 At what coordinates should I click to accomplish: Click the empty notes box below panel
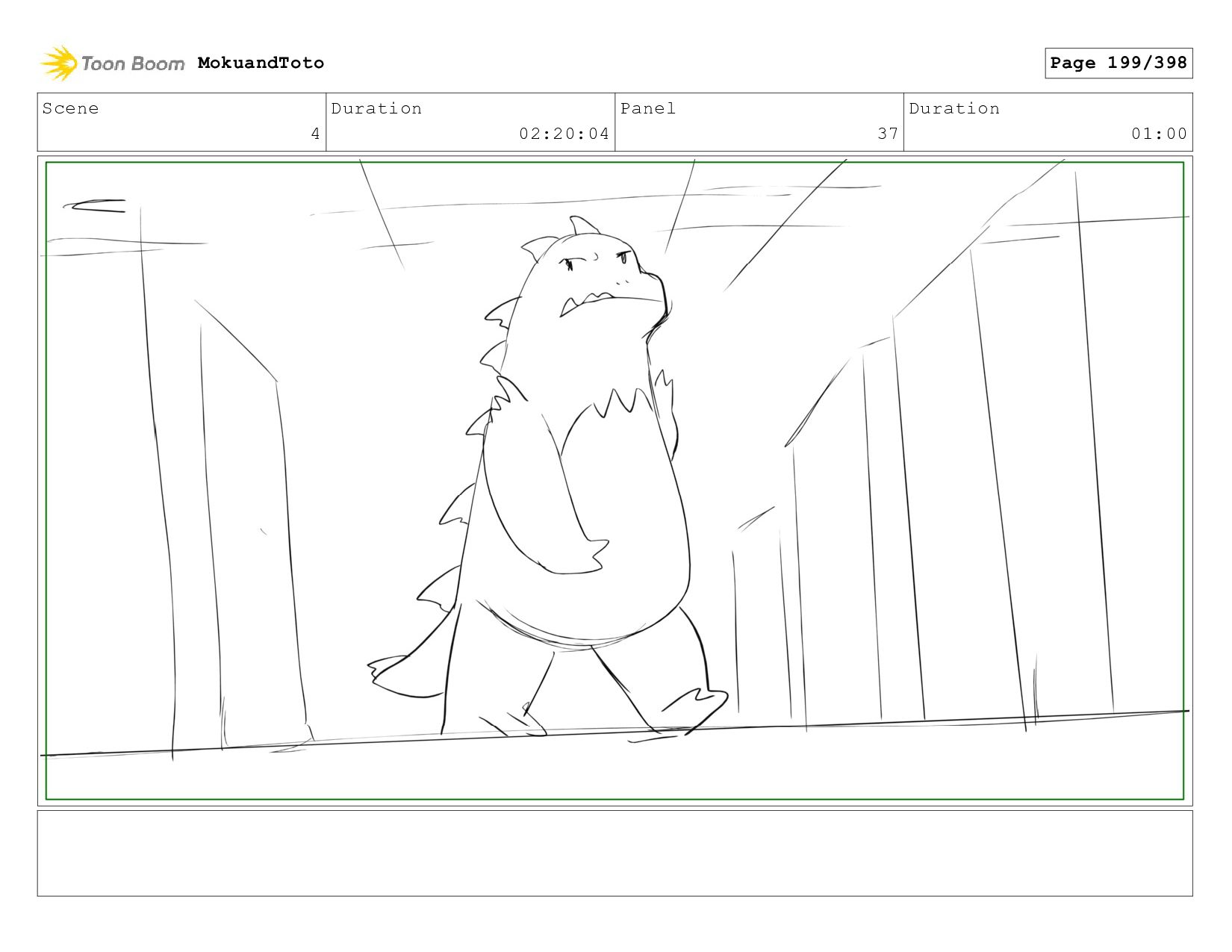(x=615, y=853)
